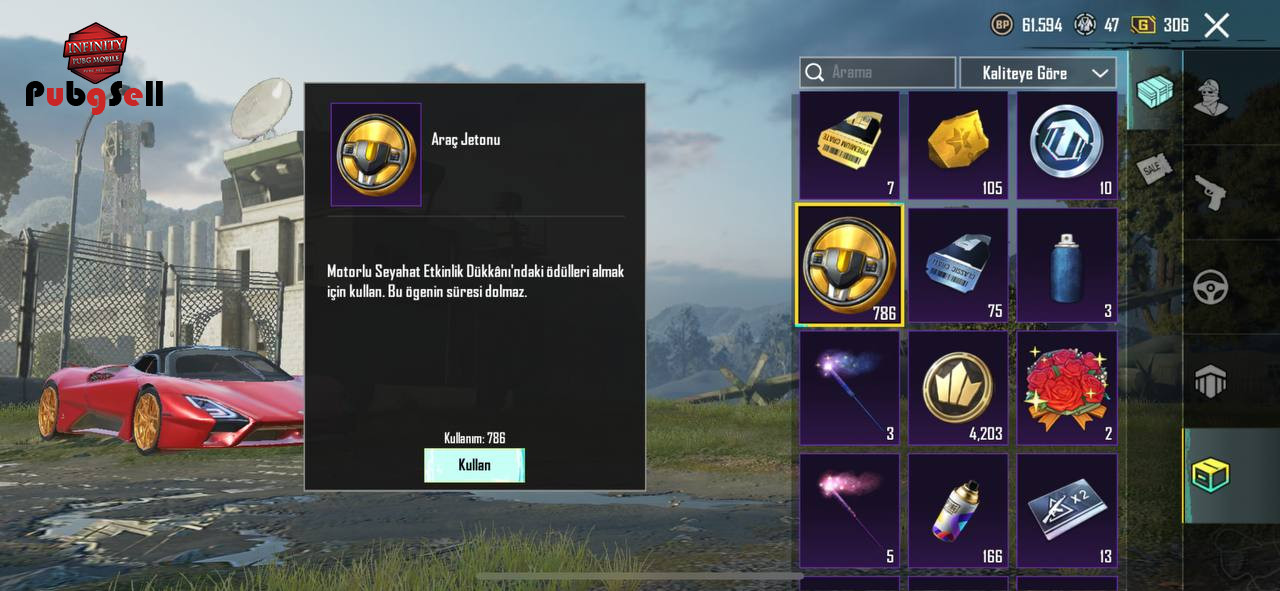Select the colorful spray can item
This screenshot has width=1280, height=591.
pos(958,510)
